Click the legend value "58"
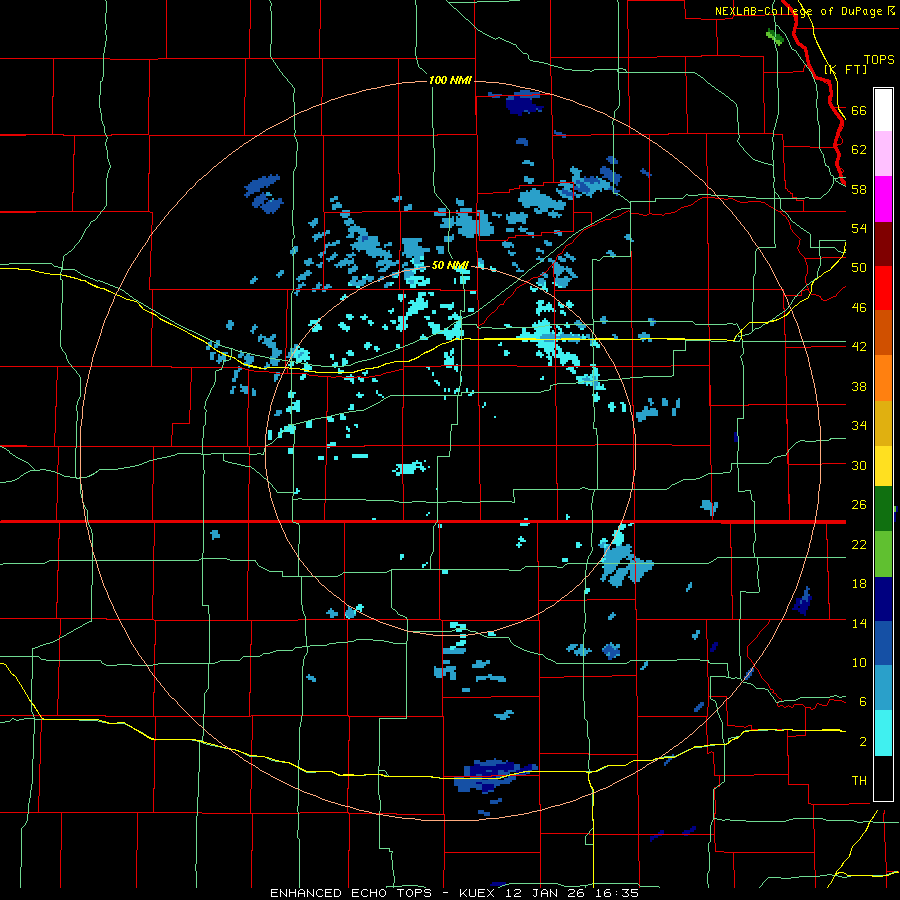The image size is (900, 900). pyautogui.click(x=859, y=189)
